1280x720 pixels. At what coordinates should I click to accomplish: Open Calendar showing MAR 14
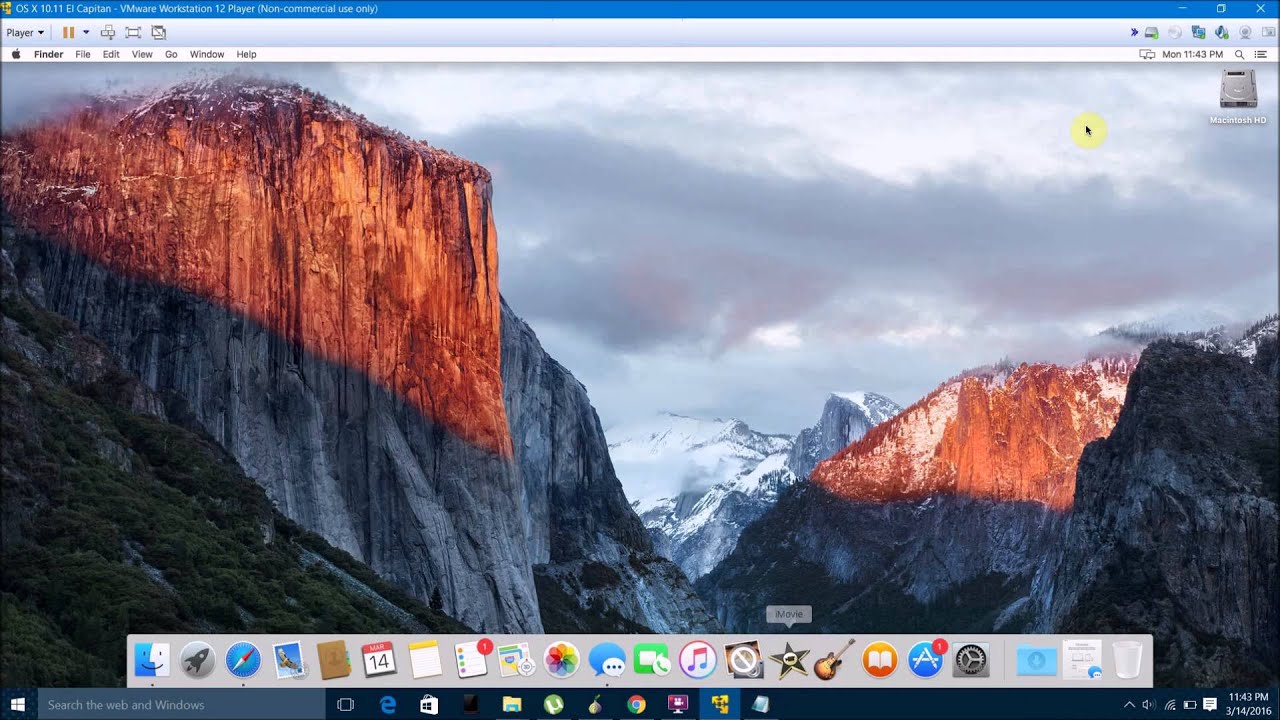pos(379,660)
